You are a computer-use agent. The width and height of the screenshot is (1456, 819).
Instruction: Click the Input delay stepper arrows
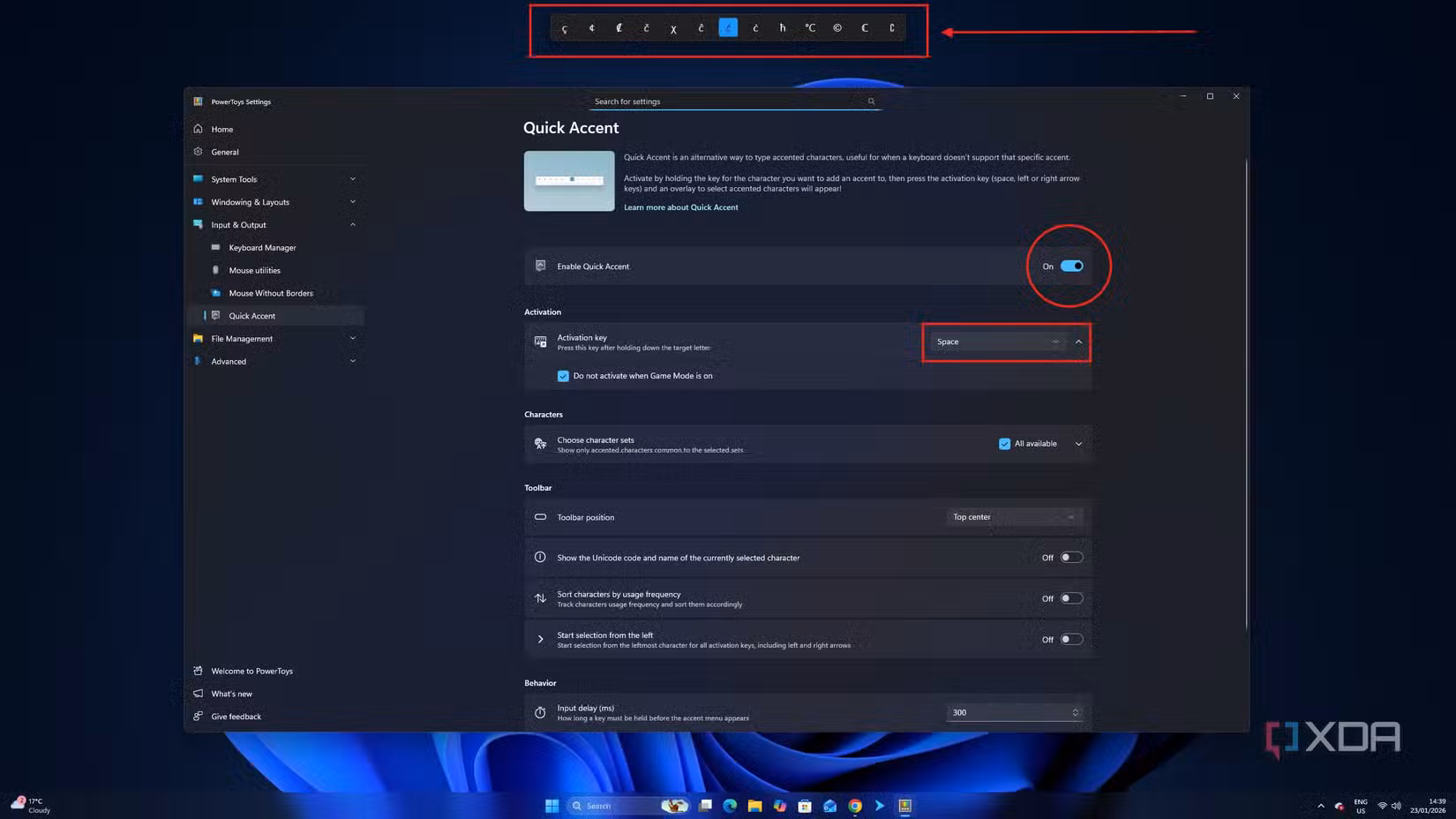click(x=1075, y=712)
